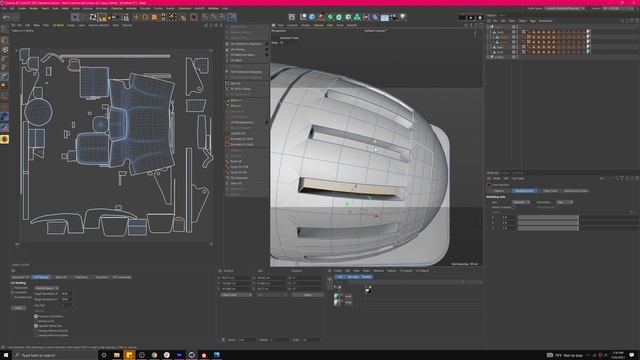This screenshot has height=360, width=640.
Task: Open the UV Unwrap settings gear
Action: pos(267,49)
